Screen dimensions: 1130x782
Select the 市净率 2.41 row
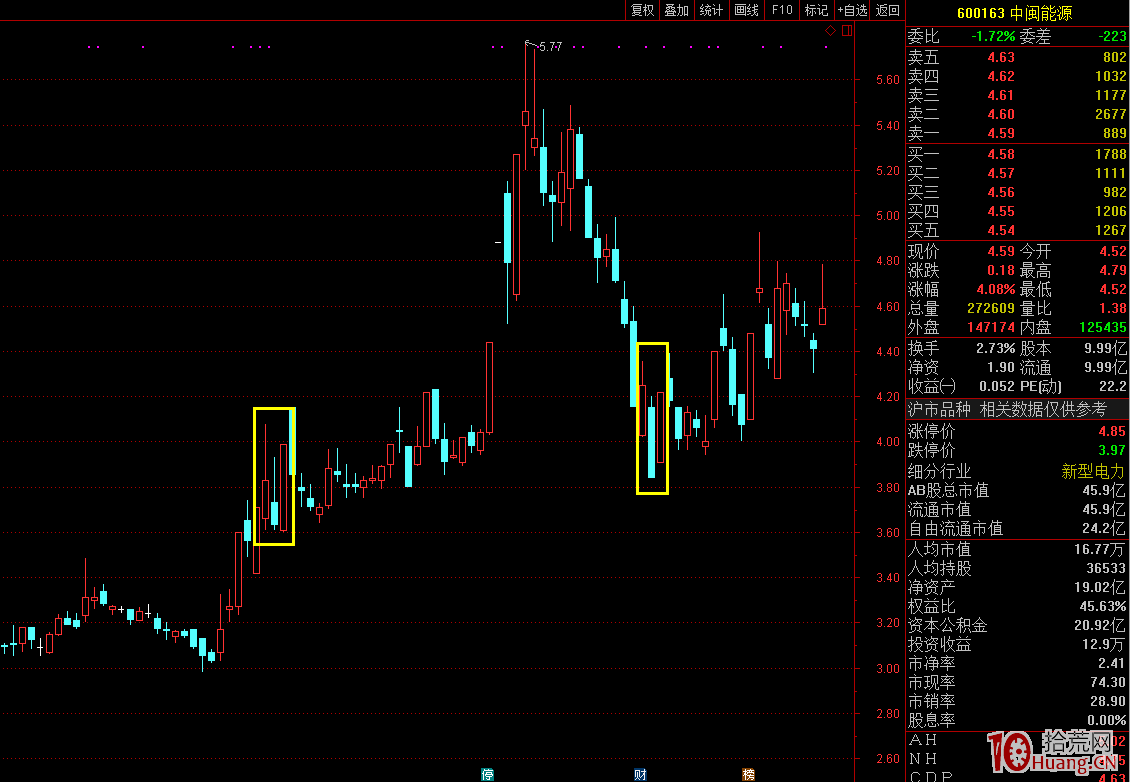(1017, 663)
